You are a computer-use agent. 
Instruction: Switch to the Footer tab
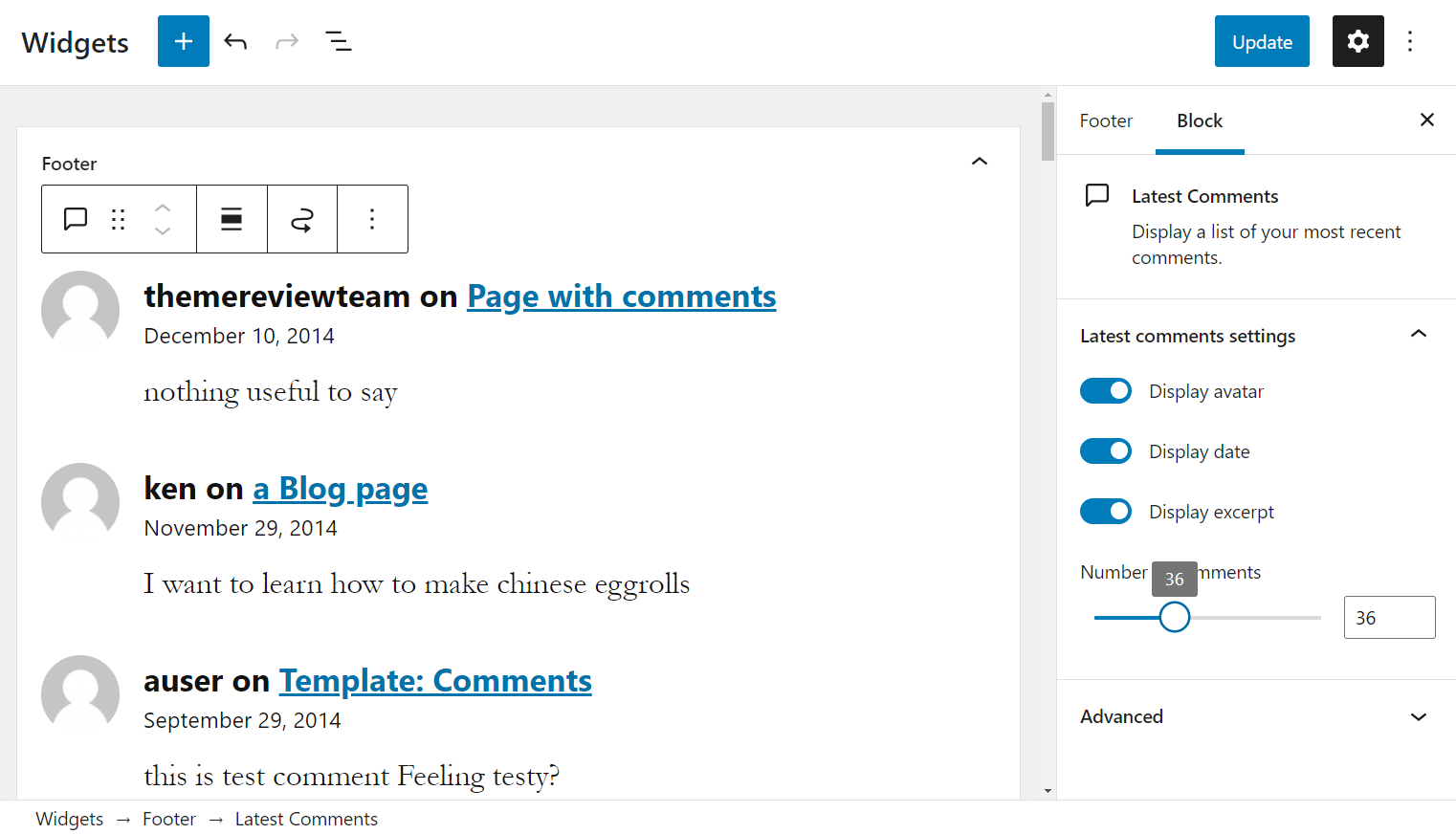click(x=1106, y=121)
